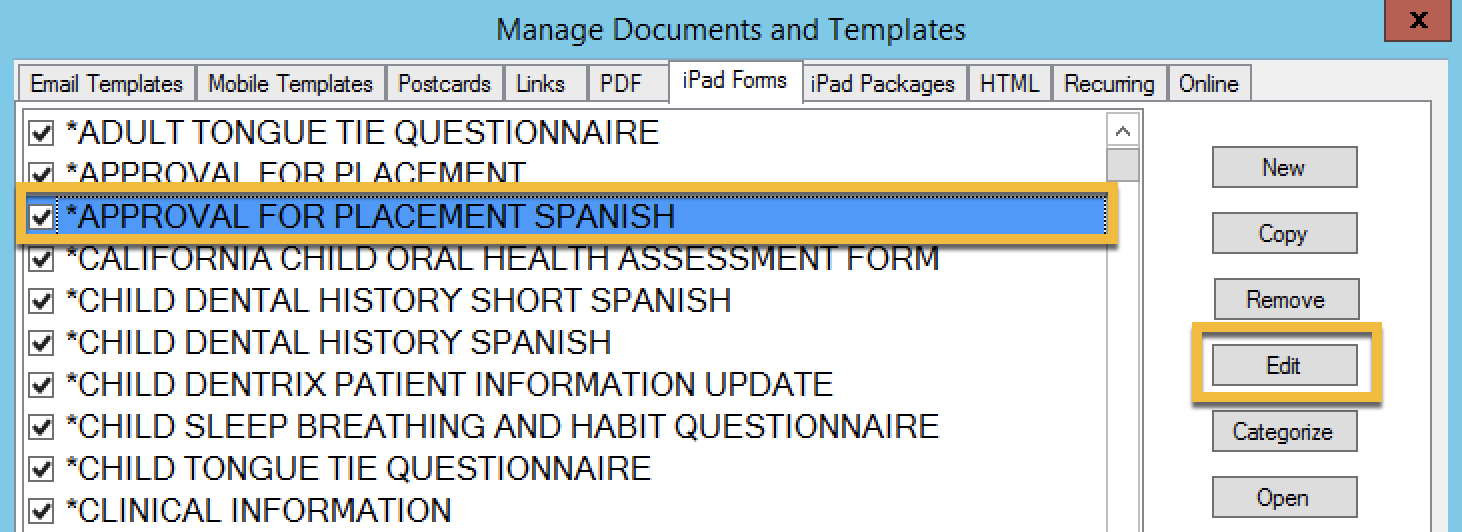
Task: Toggle checkbox for Approval For Placement Spanish
Action: [41, 217]
